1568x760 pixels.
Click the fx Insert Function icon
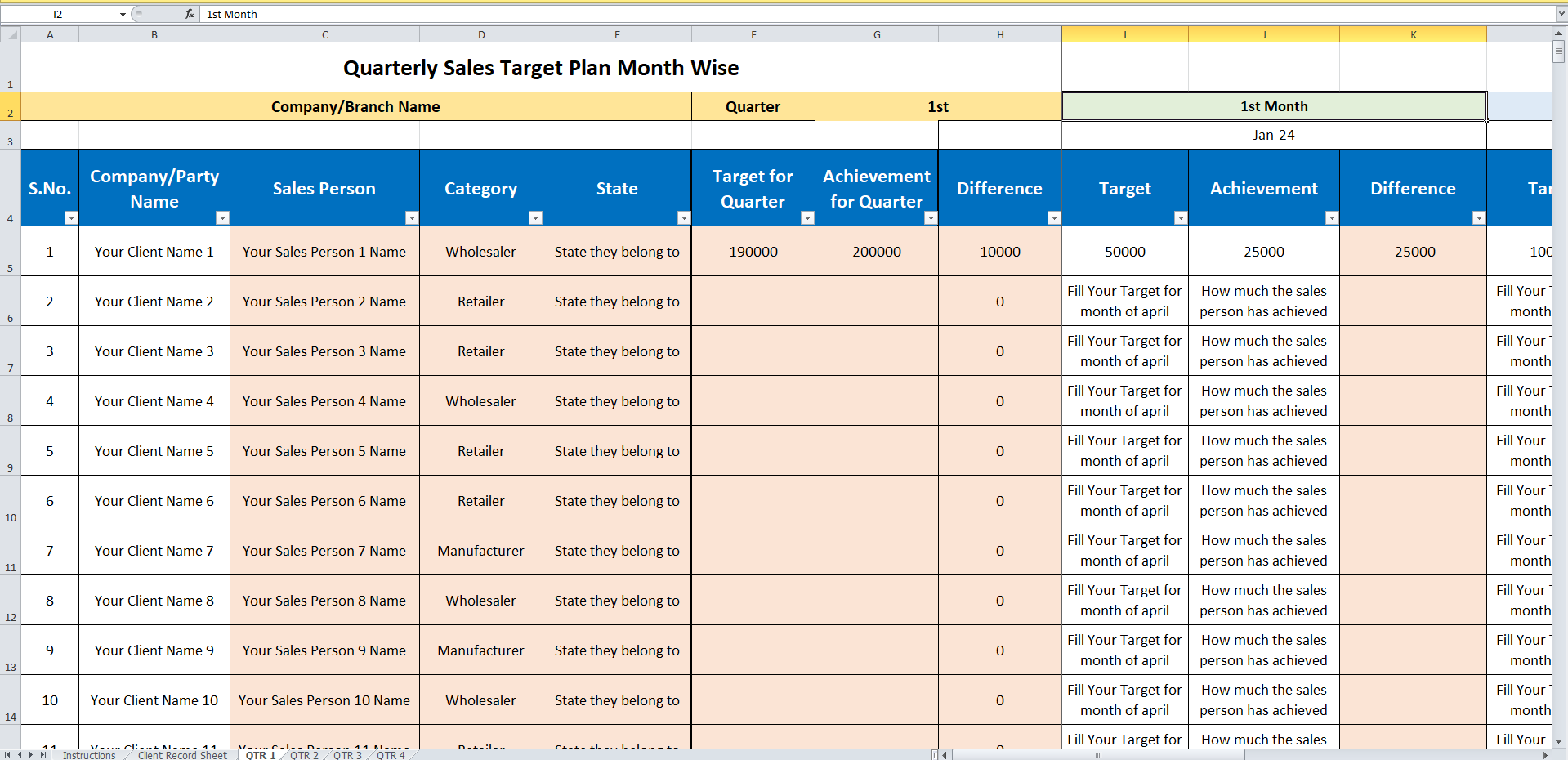click(189, 14)
